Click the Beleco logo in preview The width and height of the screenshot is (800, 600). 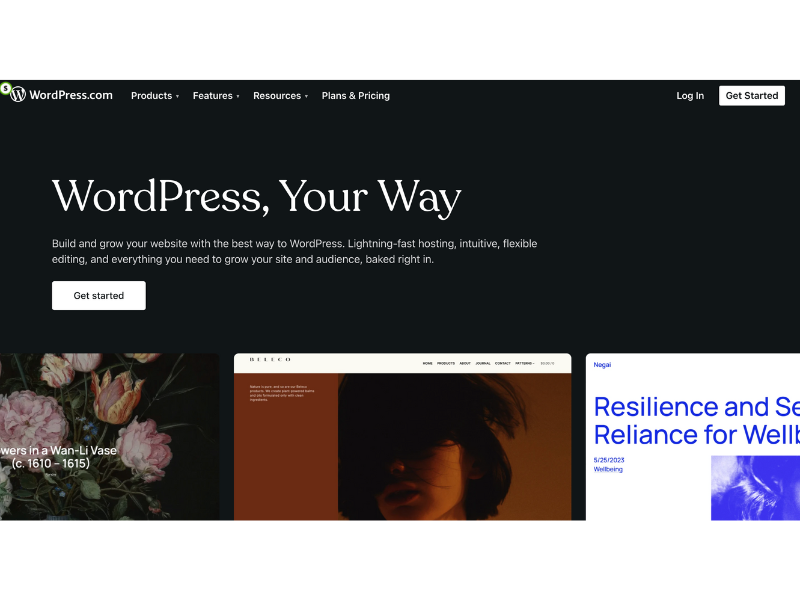[x=270, y=360]
